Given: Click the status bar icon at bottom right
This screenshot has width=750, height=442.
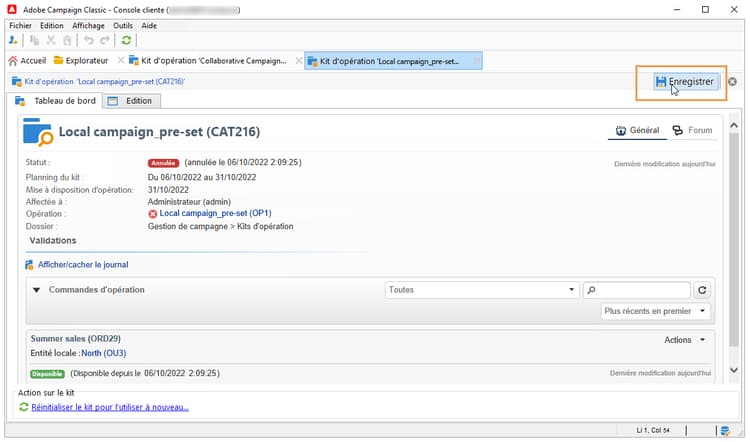Looking at the screenshot, I should pos(725,431).
